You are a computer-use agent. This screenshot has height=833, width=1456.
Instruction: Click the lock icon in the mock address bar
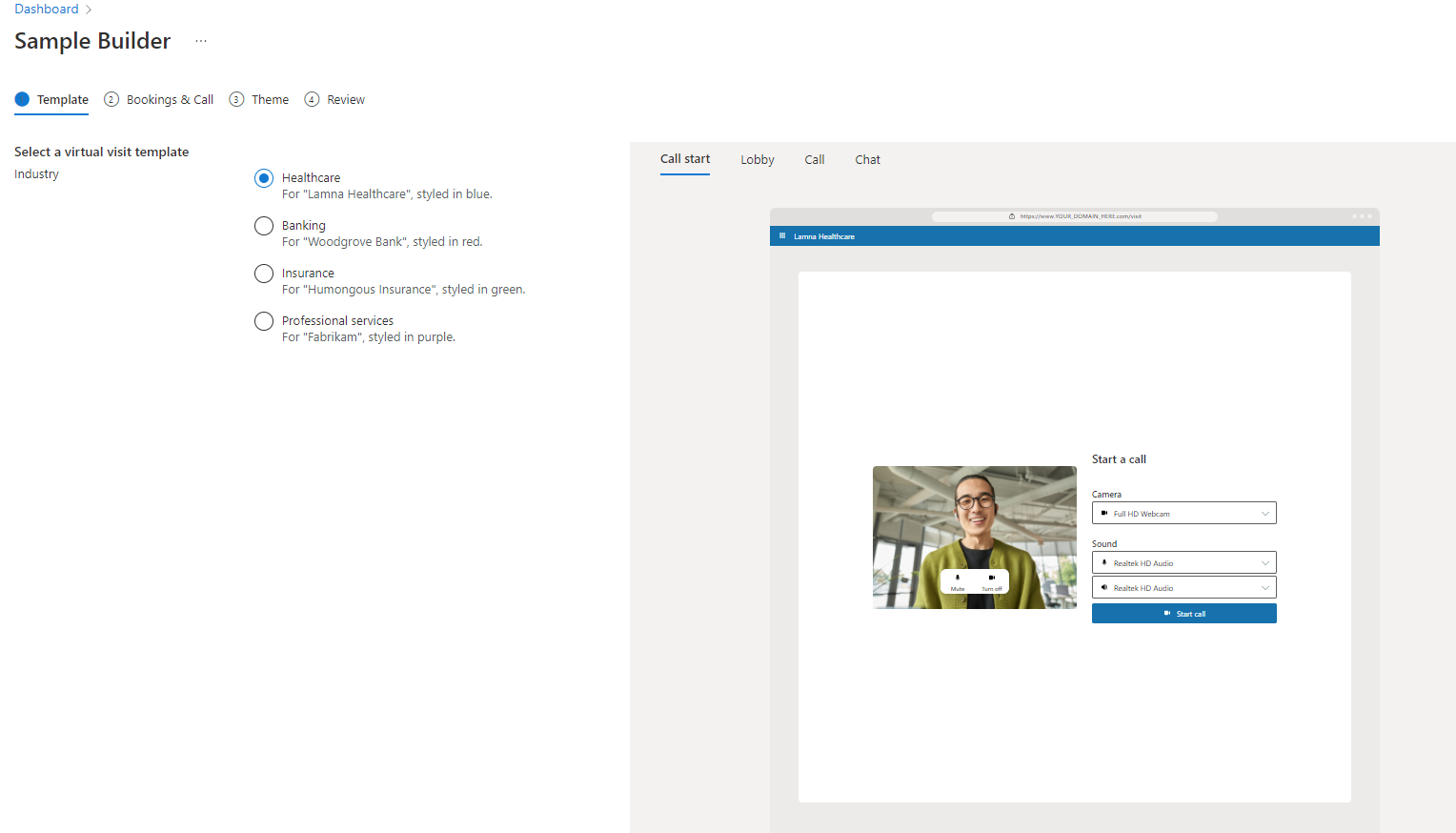click(x=1011, y=215)
